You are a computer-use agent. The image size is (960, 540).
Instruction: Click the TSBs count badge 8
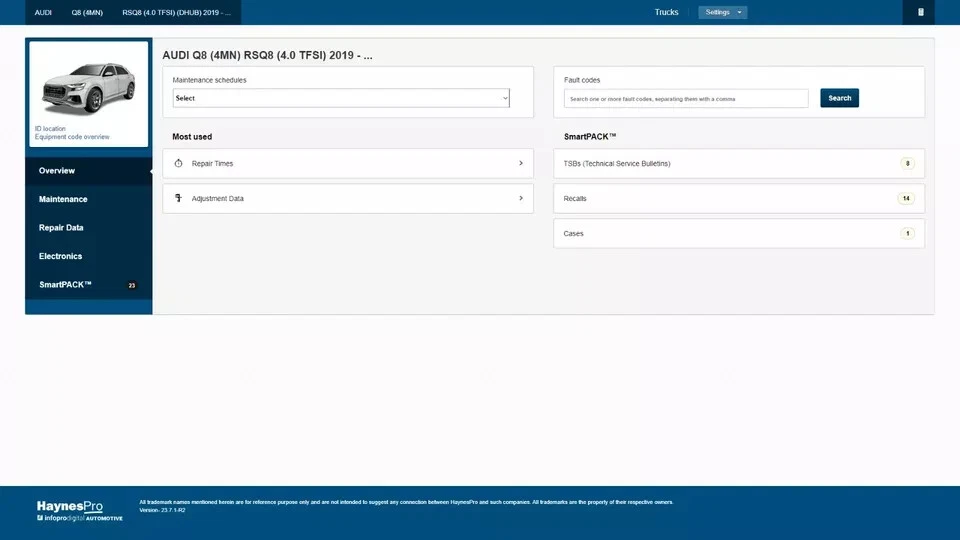907,163
